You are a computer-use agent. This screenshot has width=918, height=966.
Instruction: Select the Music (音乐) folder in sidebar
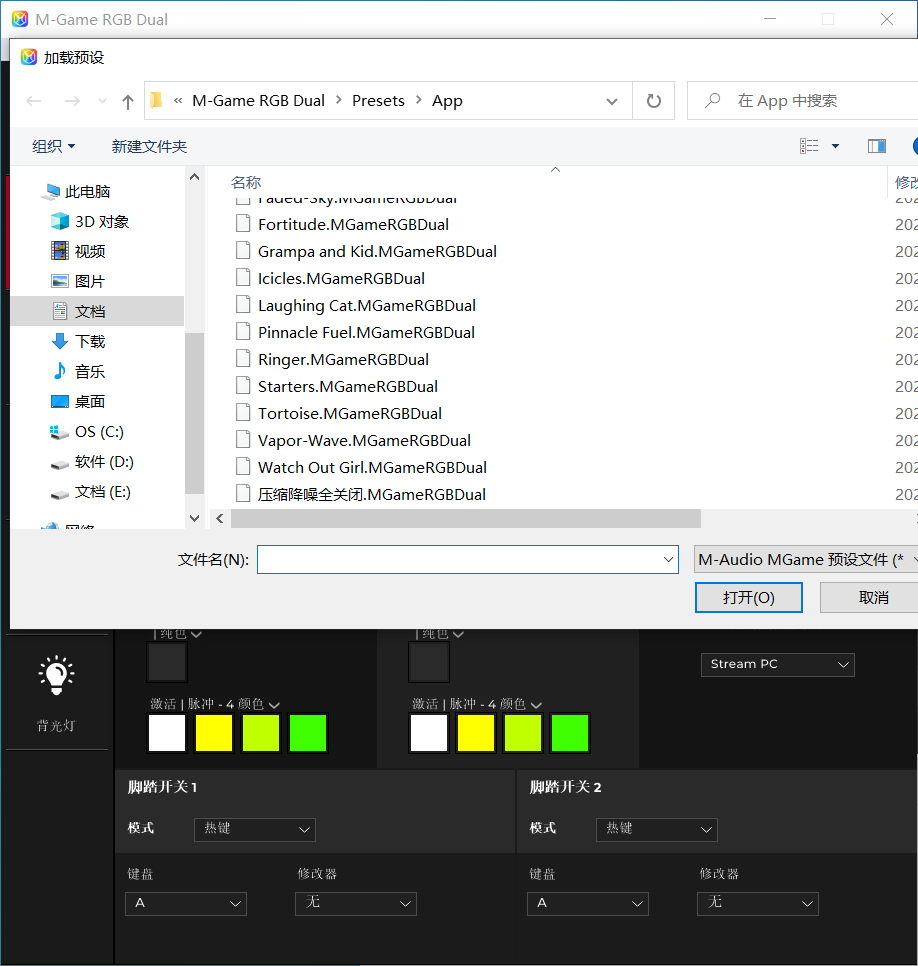click(x=89, y=371)
